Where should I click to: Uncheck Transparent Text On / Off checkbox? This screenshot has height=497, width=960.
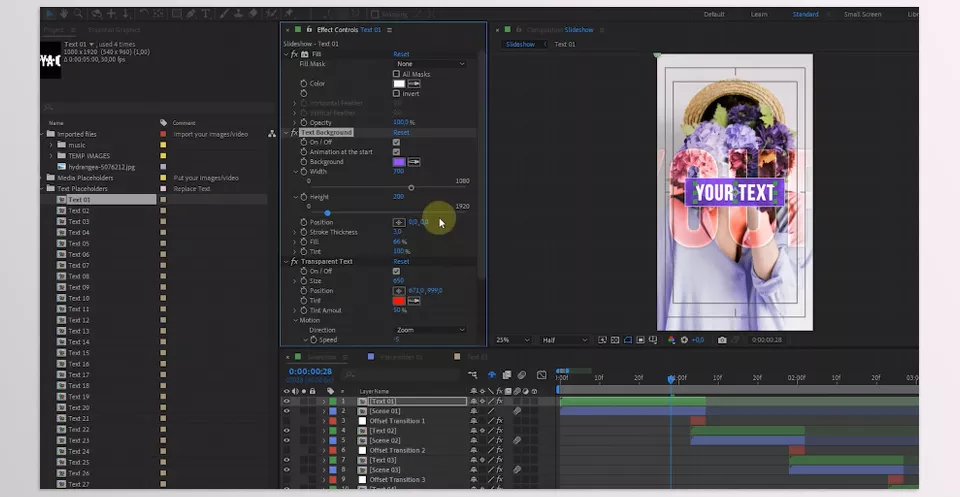(x=396, y=271)
